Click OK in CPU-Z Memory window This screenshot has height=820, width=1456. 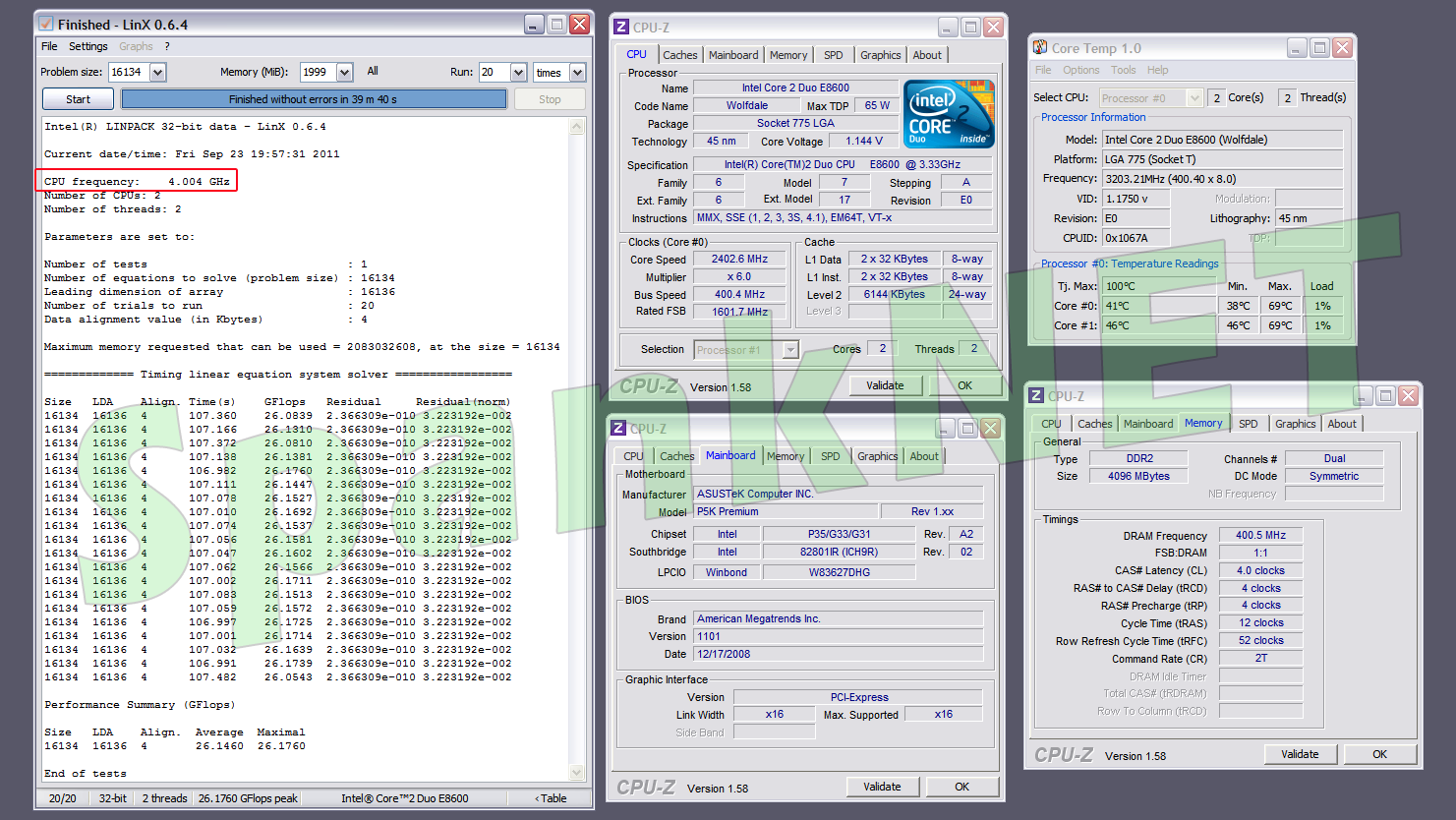point(1379,754)
